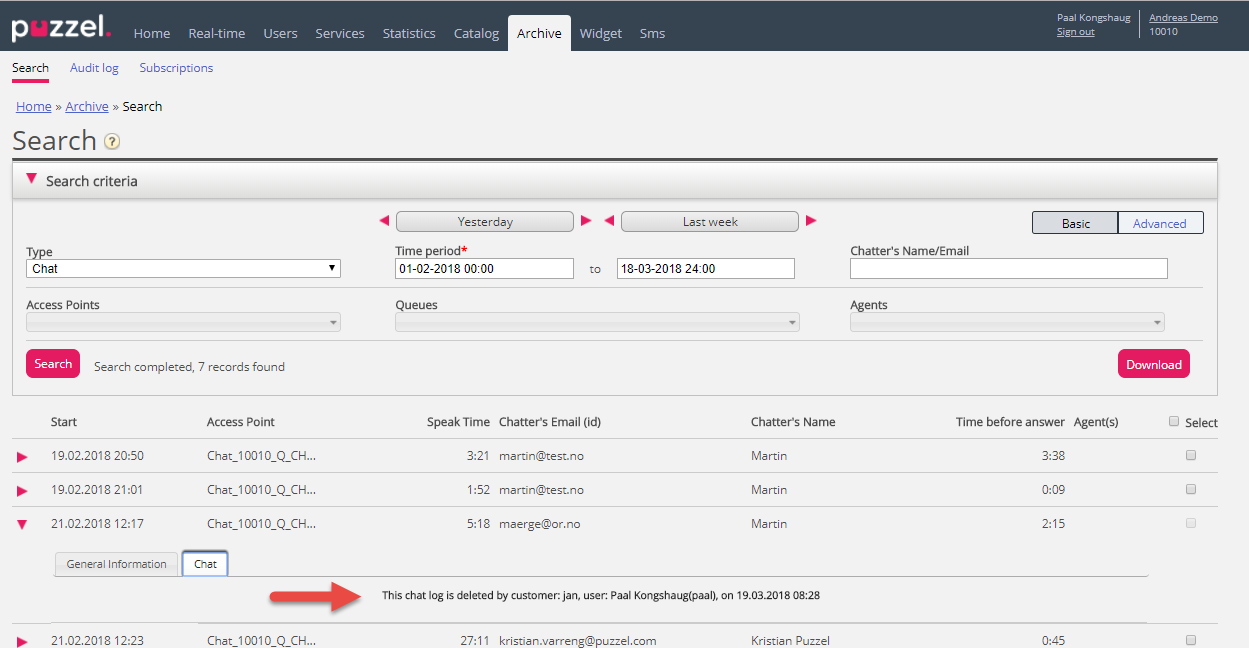Viewport: 1249px width, 648px height.
Task: Click the Download button
Action: (1153, 365)
